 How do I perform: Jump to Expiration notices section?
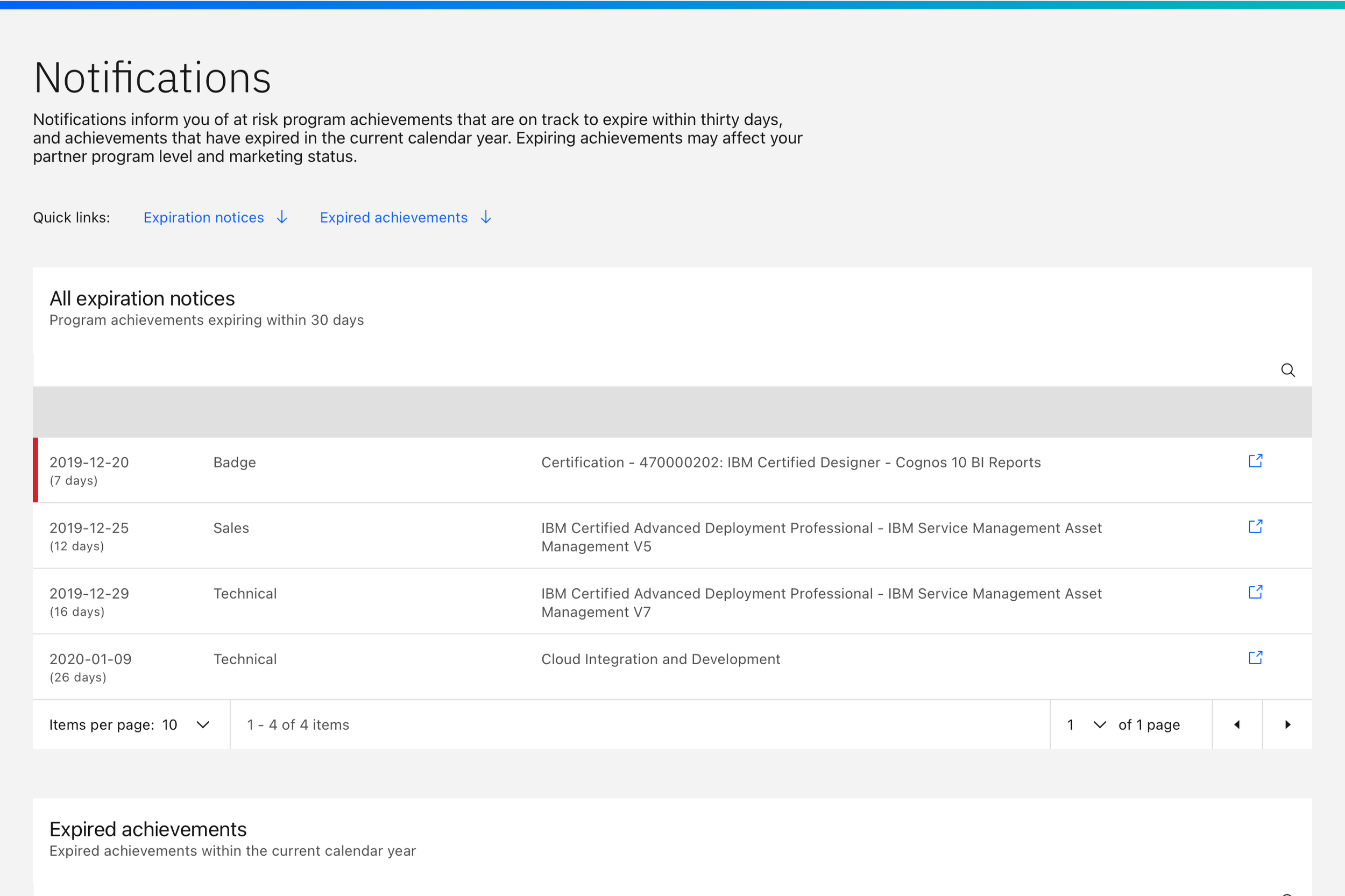pos(203,218)
